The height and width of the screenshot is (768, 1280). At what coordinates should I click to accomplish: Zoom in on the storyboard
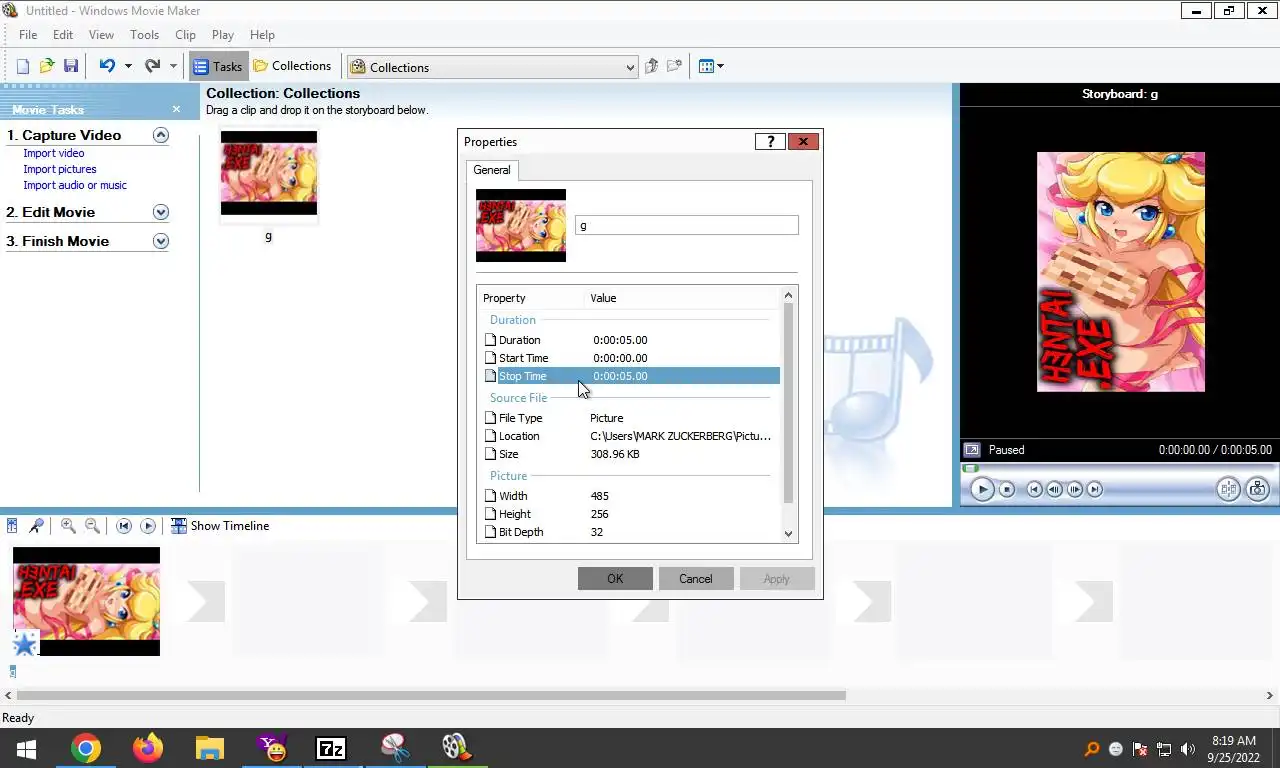point(68,525)
